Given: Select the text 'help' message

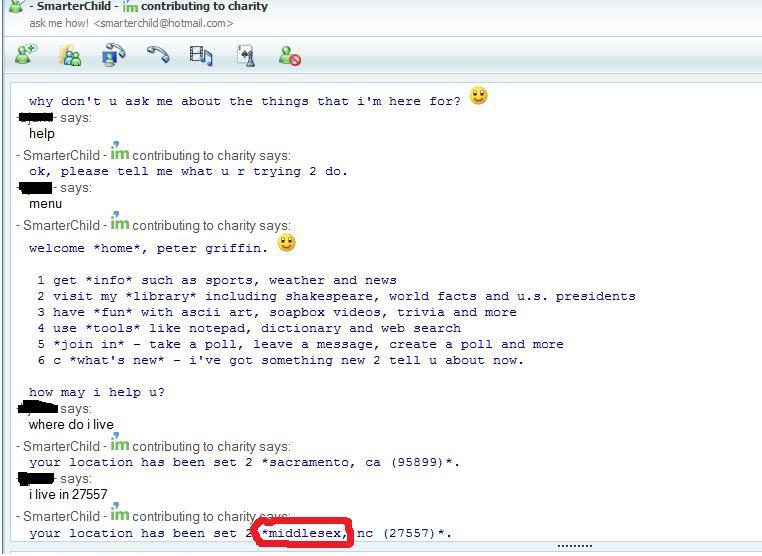Looking at the screenshot, I should click(x=42, y=134).
